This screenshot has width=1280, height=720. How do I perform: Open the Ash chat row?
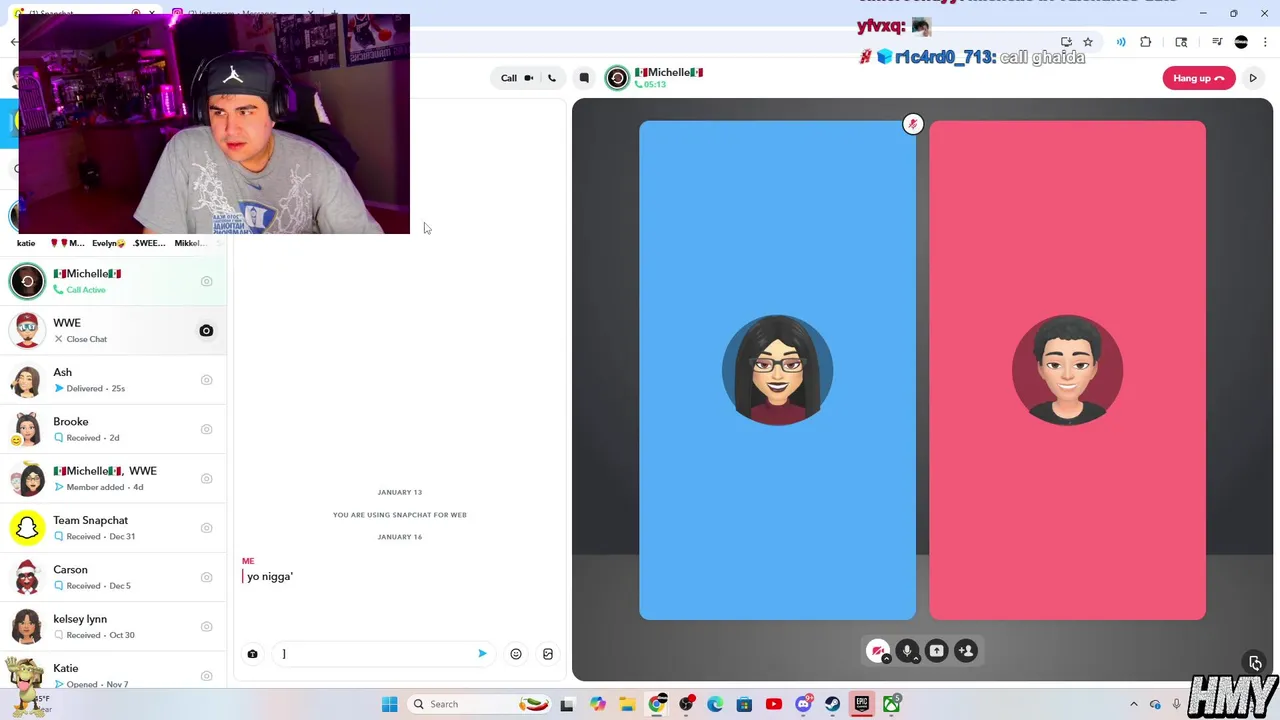[113, 380]
